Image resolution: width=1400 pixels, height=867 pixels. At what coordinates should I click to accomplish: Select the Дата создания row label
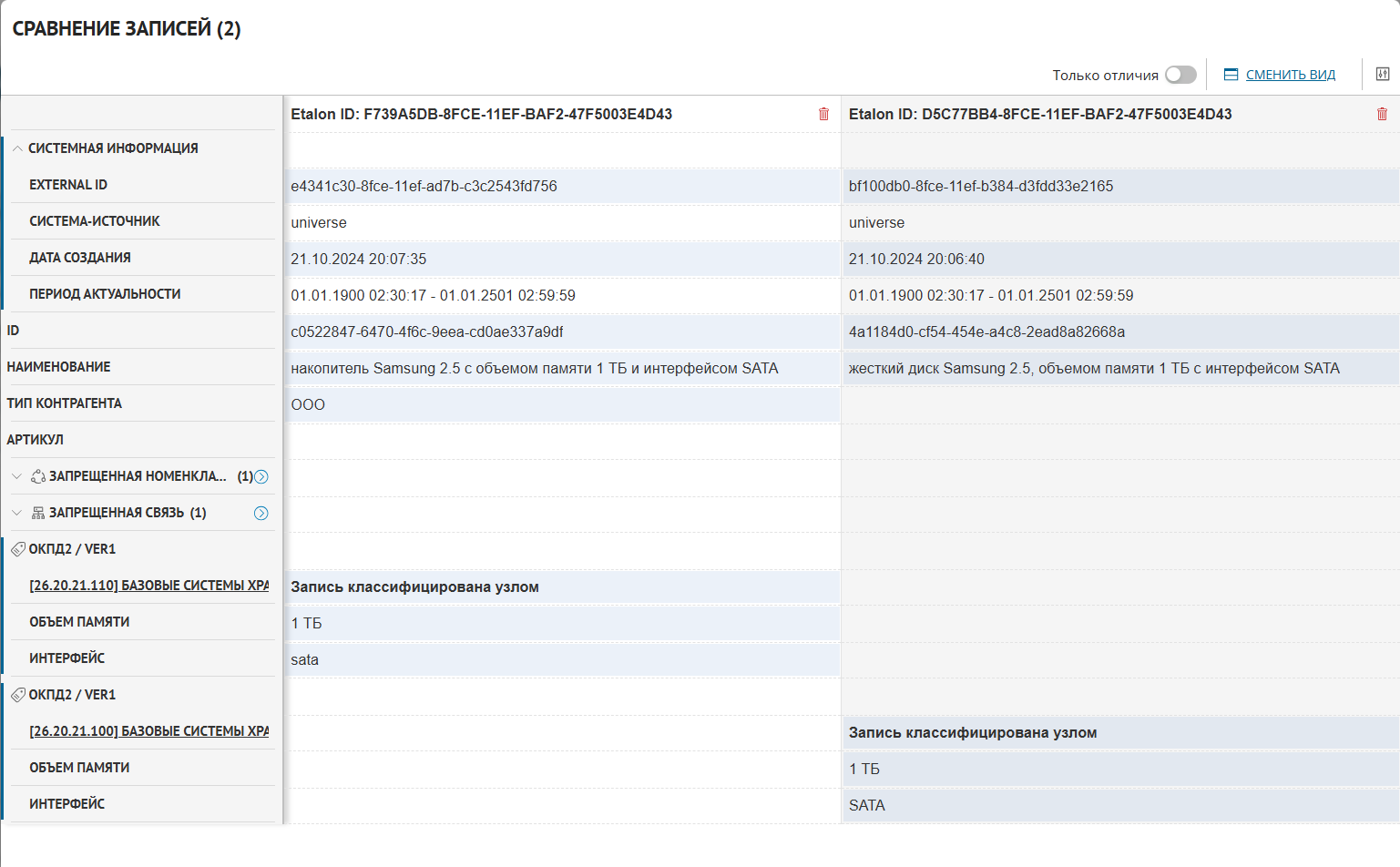coord(80,258)
